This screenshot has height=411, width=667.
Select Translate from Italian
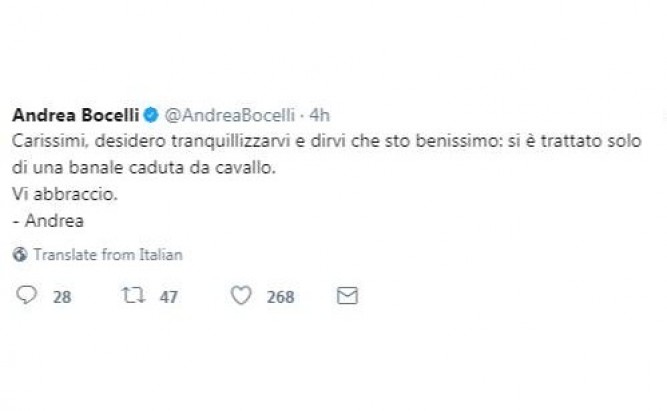click(x=107, y=255)
